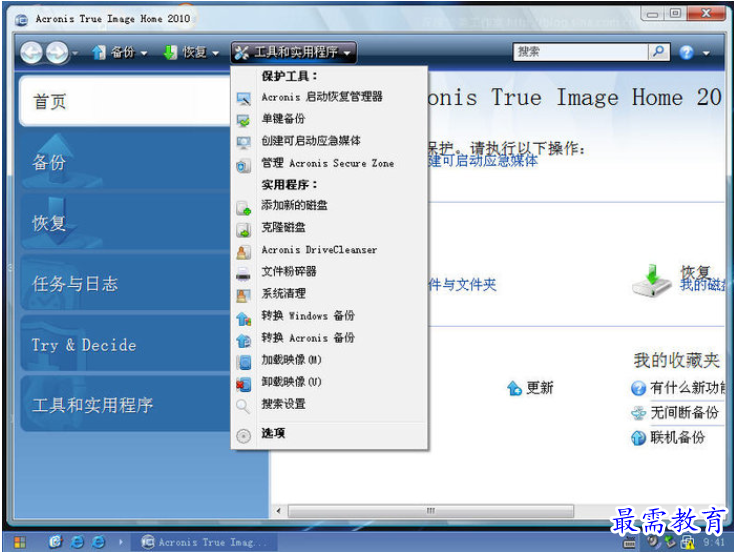Click the 转换 Acronis 备份 icon
The height and width of the screenshot is (552, 734).
click(x=243, y=340)
